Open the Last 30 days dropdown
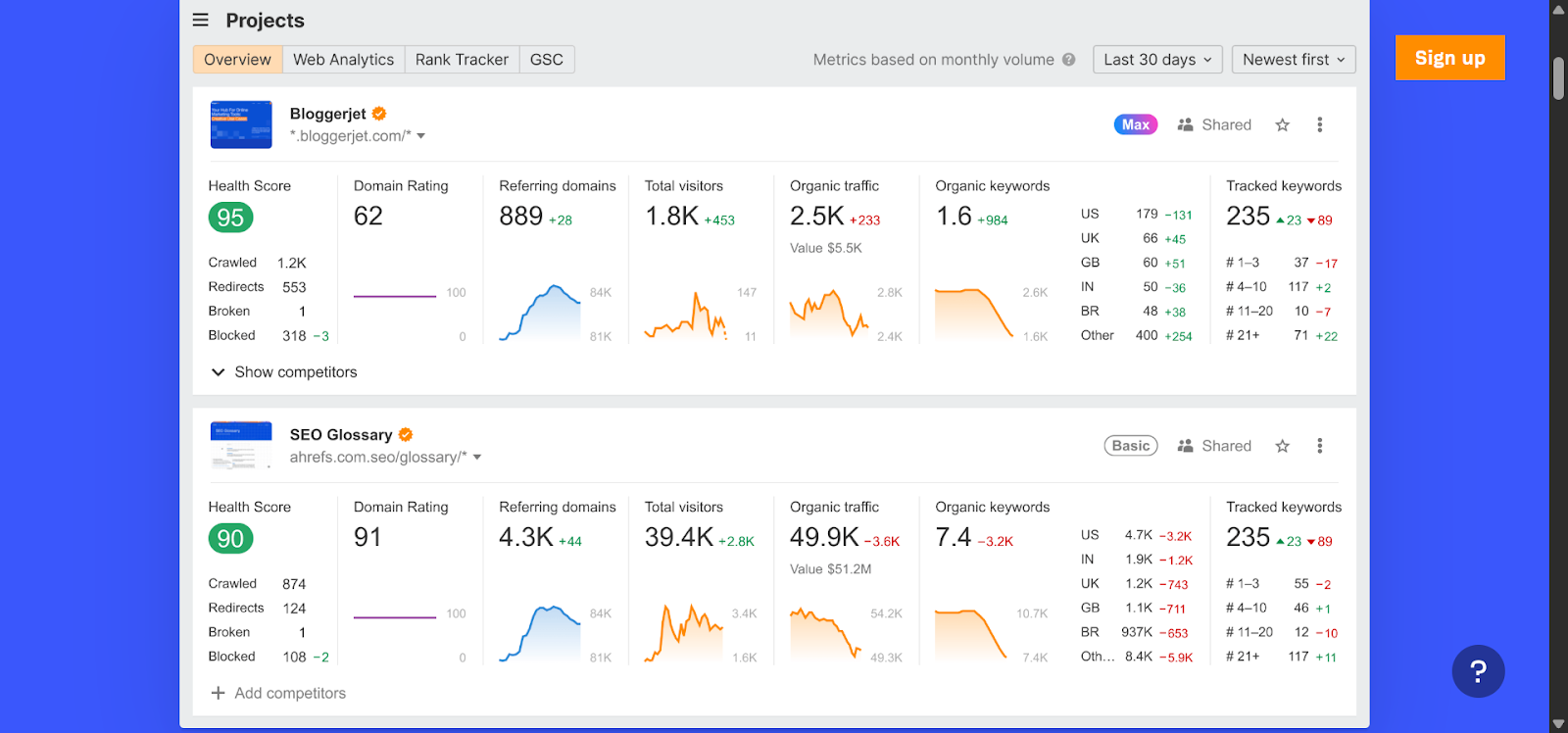Image resolution: width=1568 pixels, height=733 pixels. tap(1157, 60)
